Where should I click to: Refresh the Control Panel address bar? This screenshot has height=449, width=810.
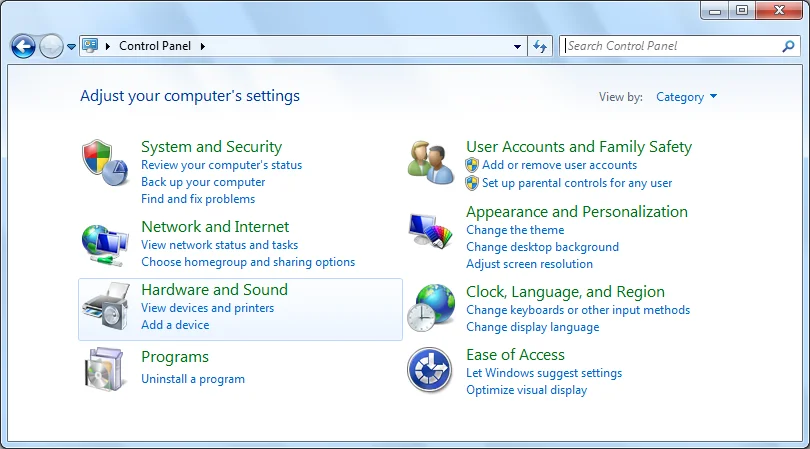541,46
